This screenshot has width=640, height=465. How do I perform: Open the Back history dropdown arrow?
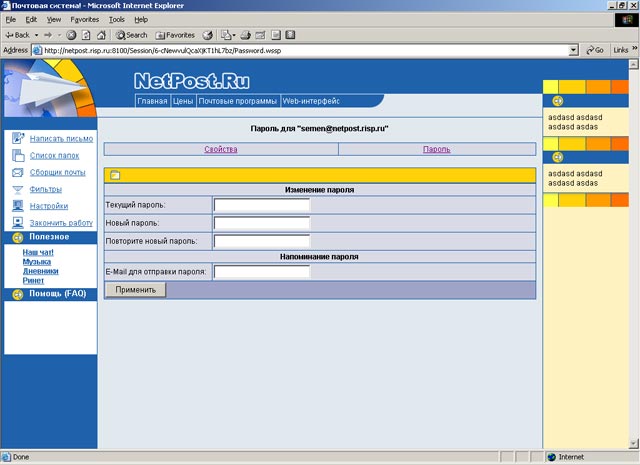[36, 35]
